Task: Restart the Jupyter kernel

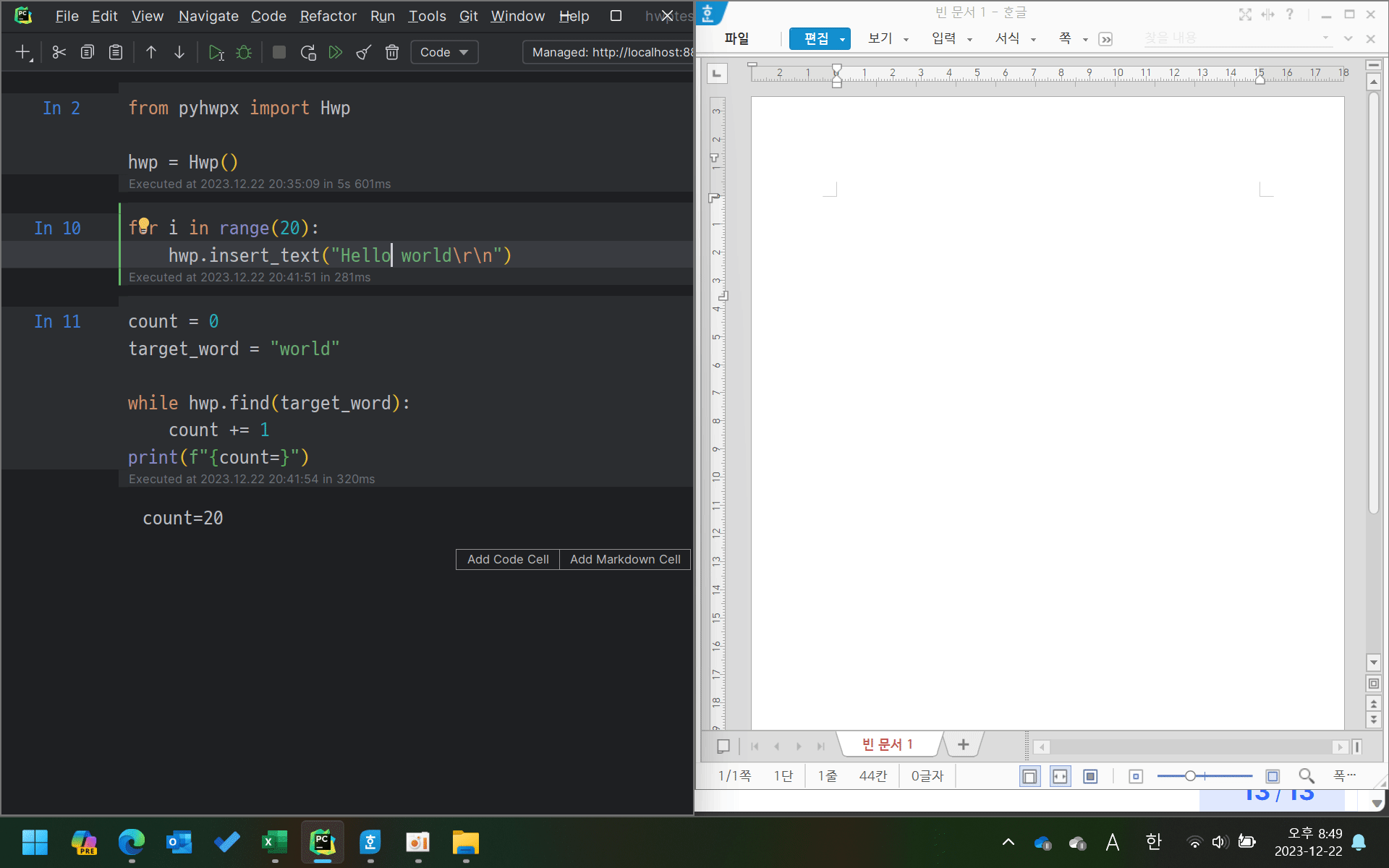Action: point(307,52)
